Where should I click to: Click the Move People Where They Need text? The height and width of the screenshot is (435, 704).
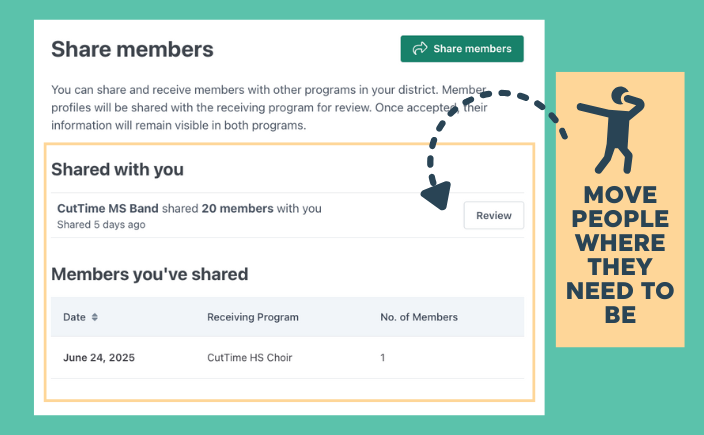pyautogui.click(x=620, y=254)
